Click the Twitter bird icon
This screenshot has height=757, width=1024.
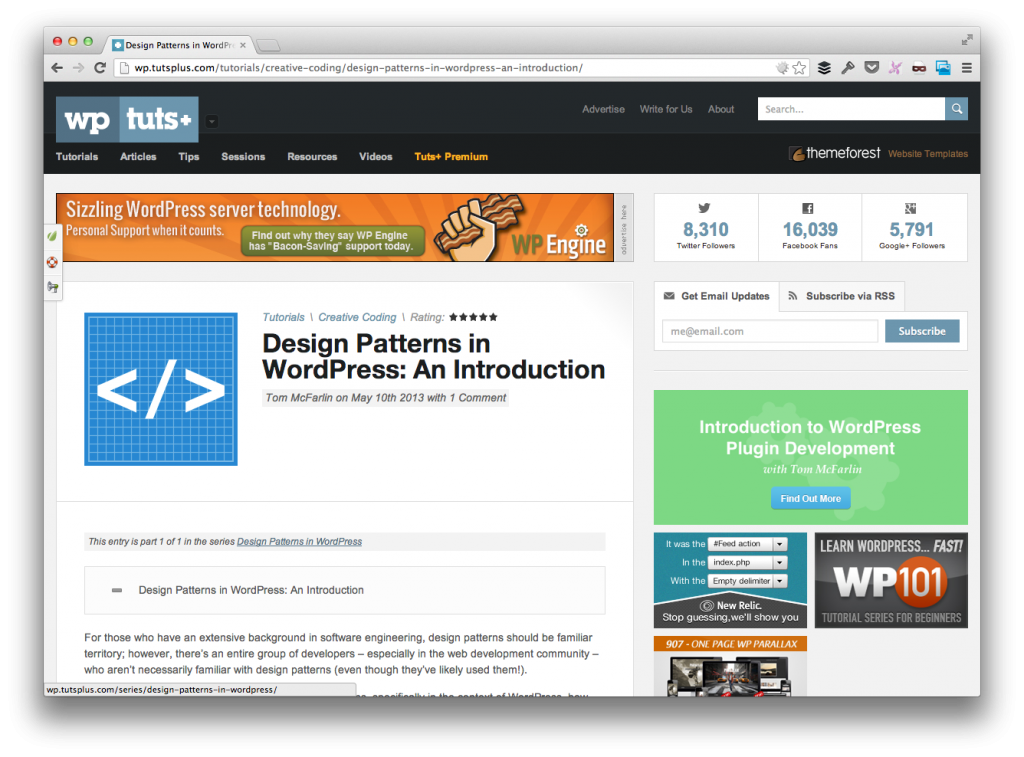[704, 208]
